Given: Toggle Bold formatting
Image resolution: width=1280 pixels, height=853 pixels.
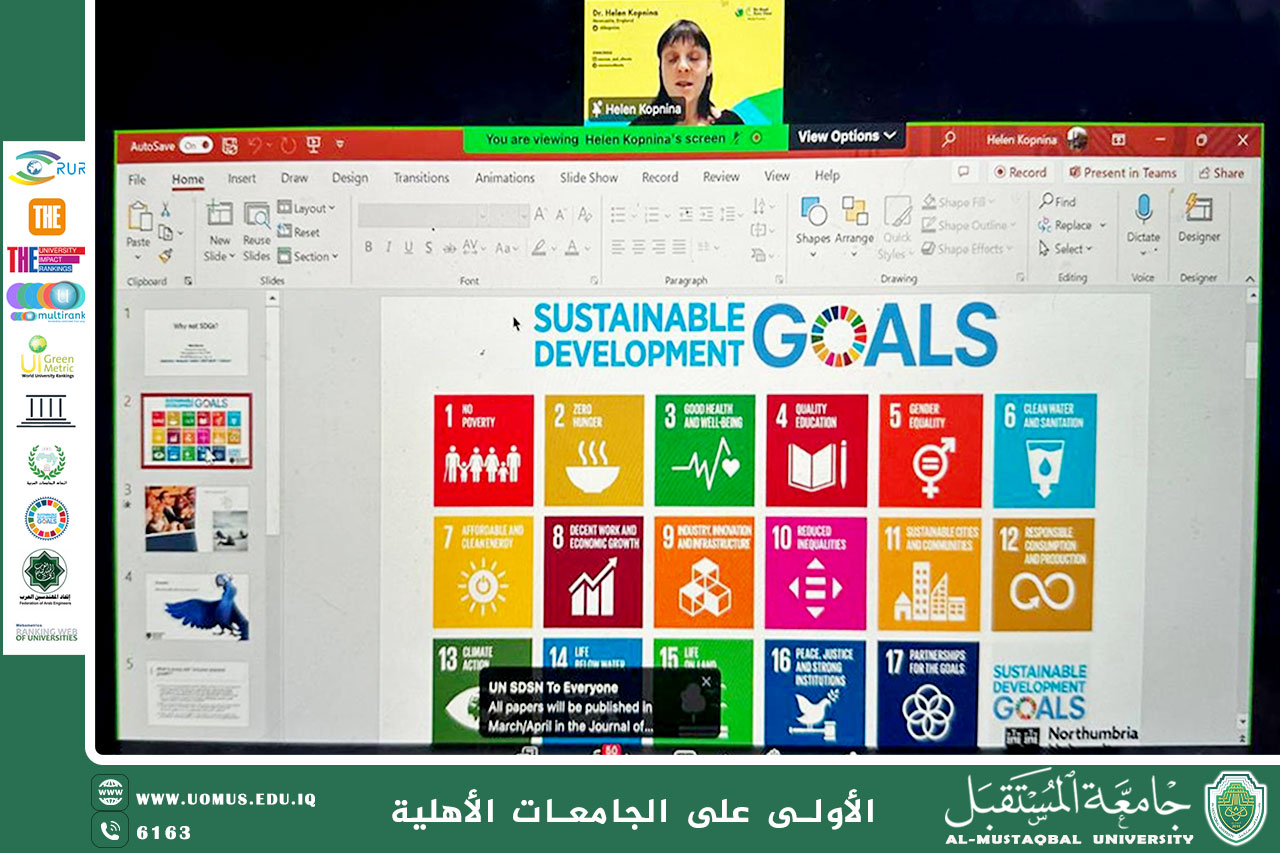Looking at the screenshot, I should [x=368, y=248].
